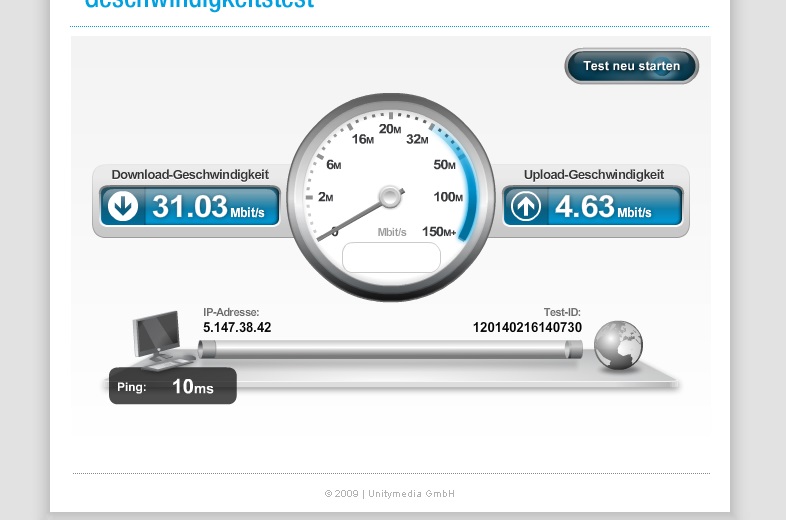The image size is (786, 520).
Task: Click the speedometer needle center hub
Action: click(x=390, y=197)
